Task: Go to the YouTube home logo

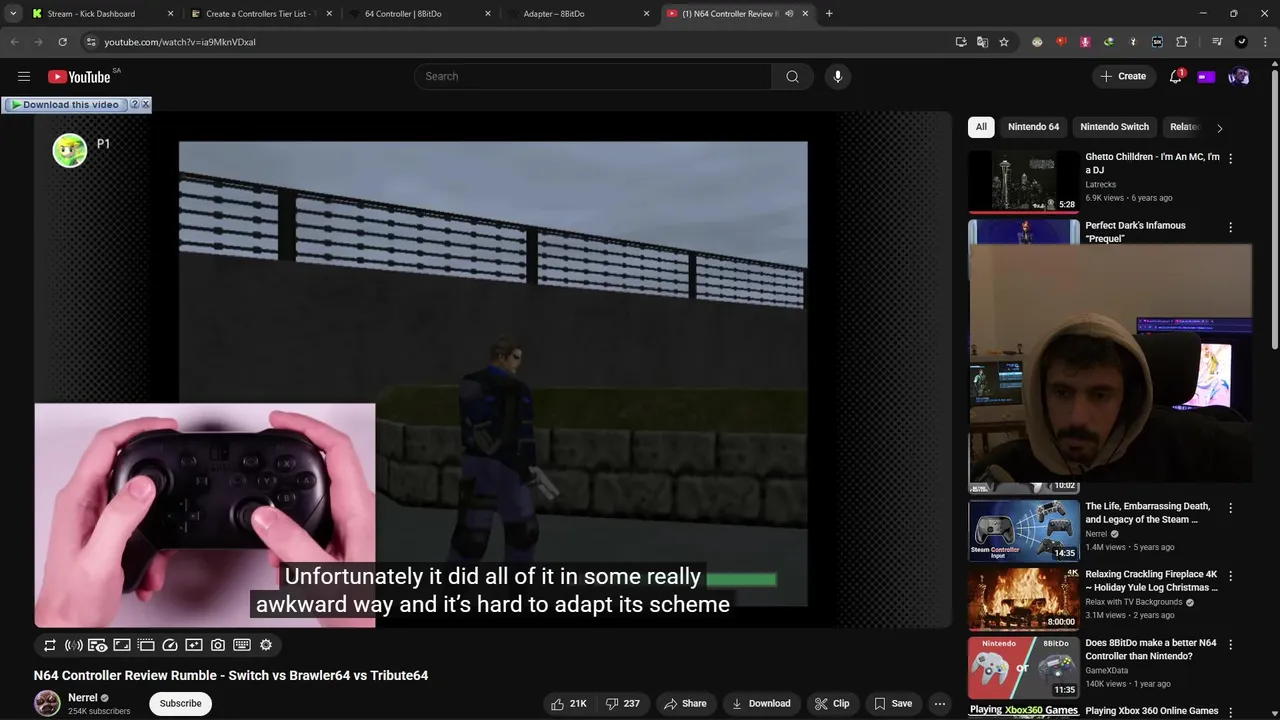Action: (79, 77)
